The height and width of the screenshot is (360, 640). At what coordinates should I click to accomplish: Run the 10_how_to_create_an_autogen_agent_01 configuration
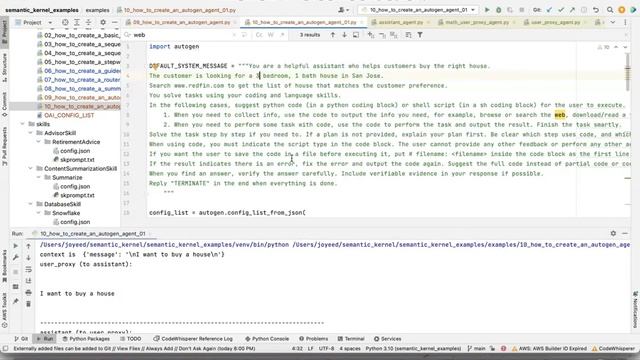(x=487, y=9)
